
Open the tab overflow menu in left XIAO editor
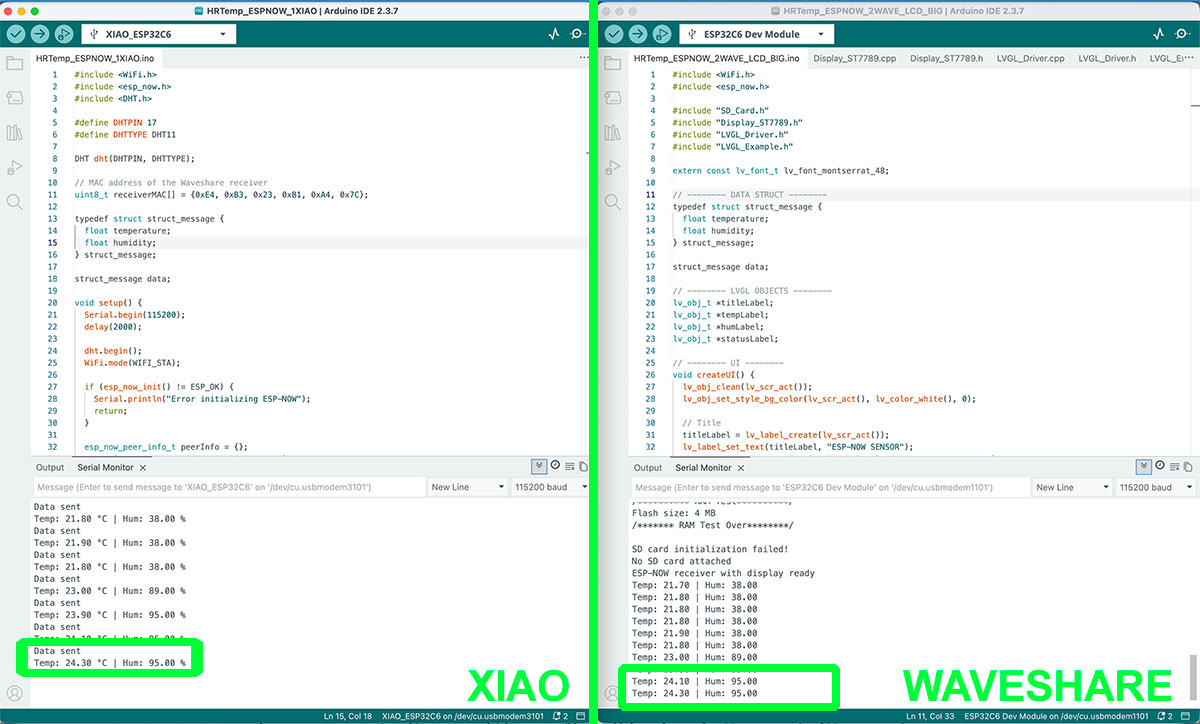click(x=583, y=58)
